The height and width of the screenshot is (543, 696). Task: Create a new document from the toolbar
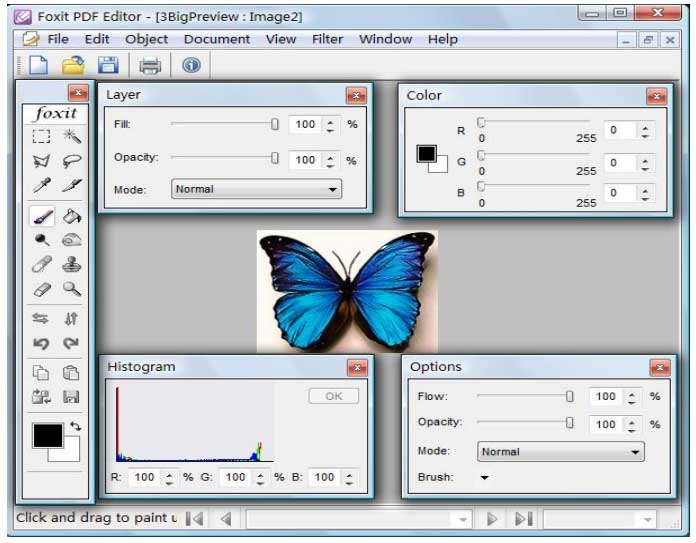point(39,65)
